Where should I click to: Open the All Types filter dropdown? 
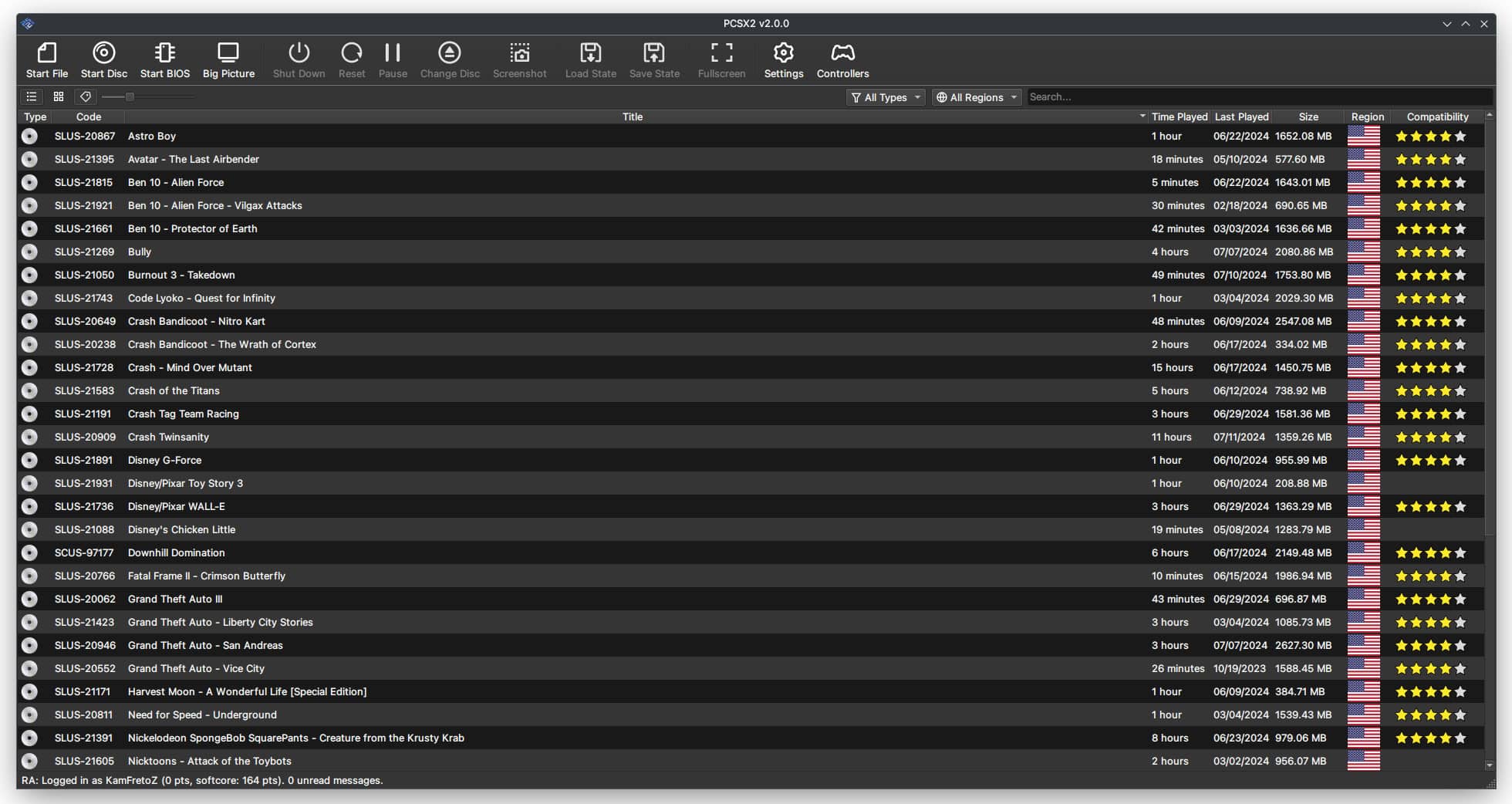point(885,97)
